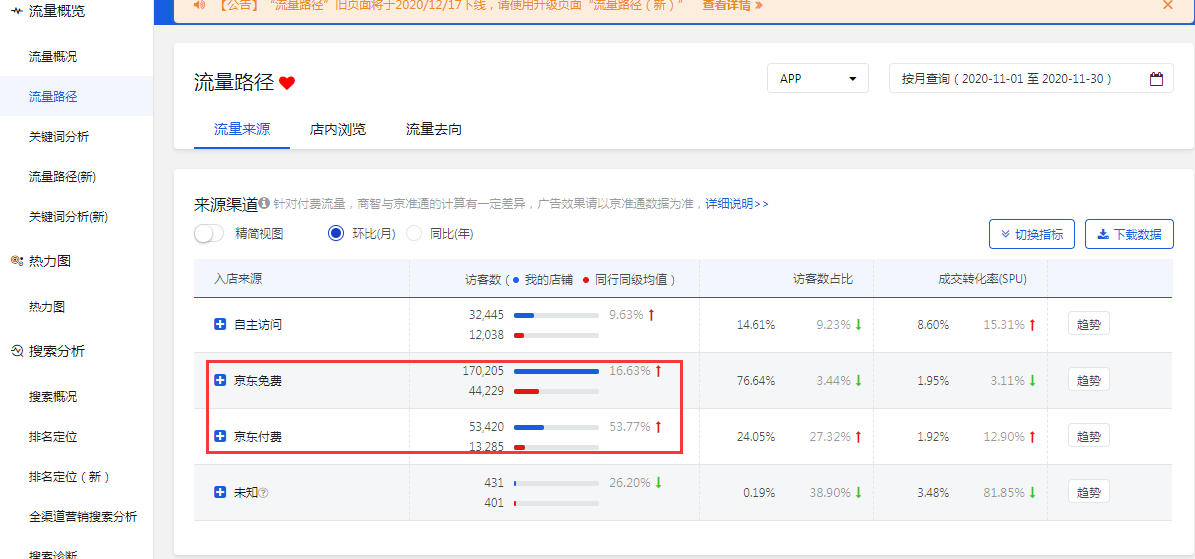The height and width of the screenshot is (559, 1195).
Task: Click the 76.64% visitor share value
Action: (756, 380)
